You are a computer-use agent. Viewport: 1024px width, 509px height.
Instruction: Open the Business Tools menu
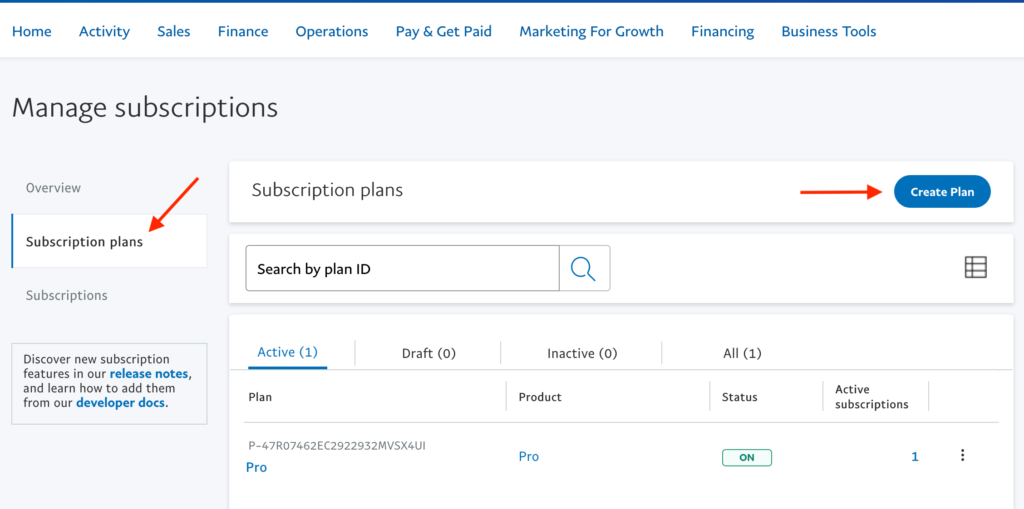pyautogui.click(x=829, y=31)
